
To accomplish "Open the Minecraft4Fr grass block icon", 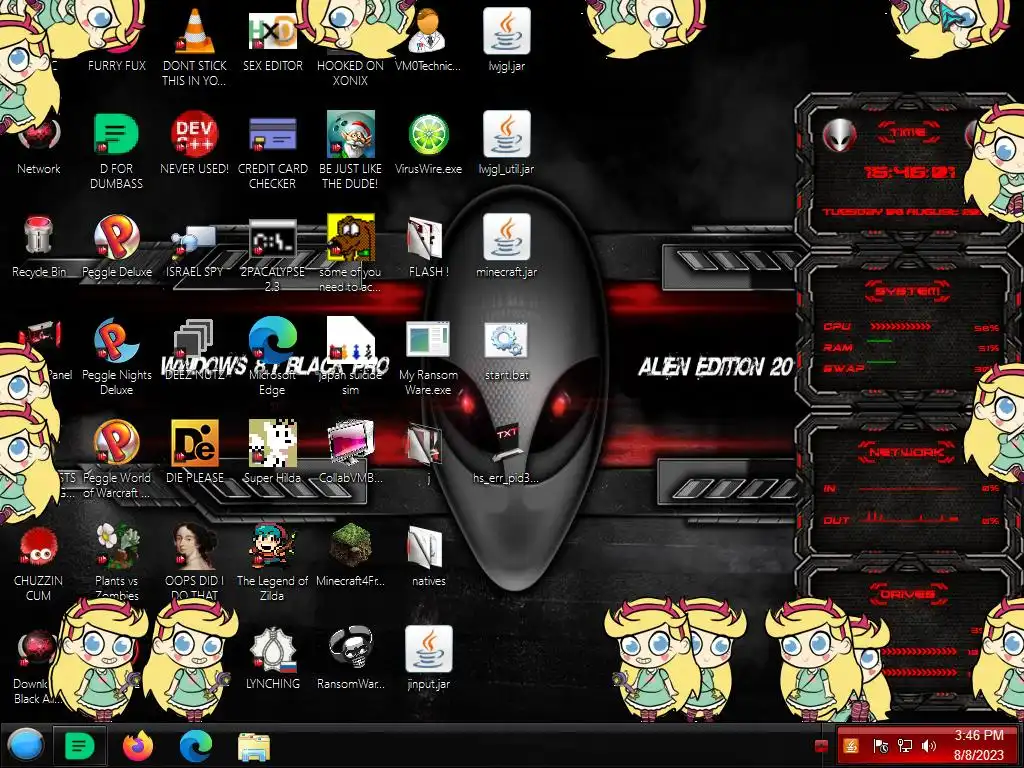I will pyautogui.click(x=351, y=546).
